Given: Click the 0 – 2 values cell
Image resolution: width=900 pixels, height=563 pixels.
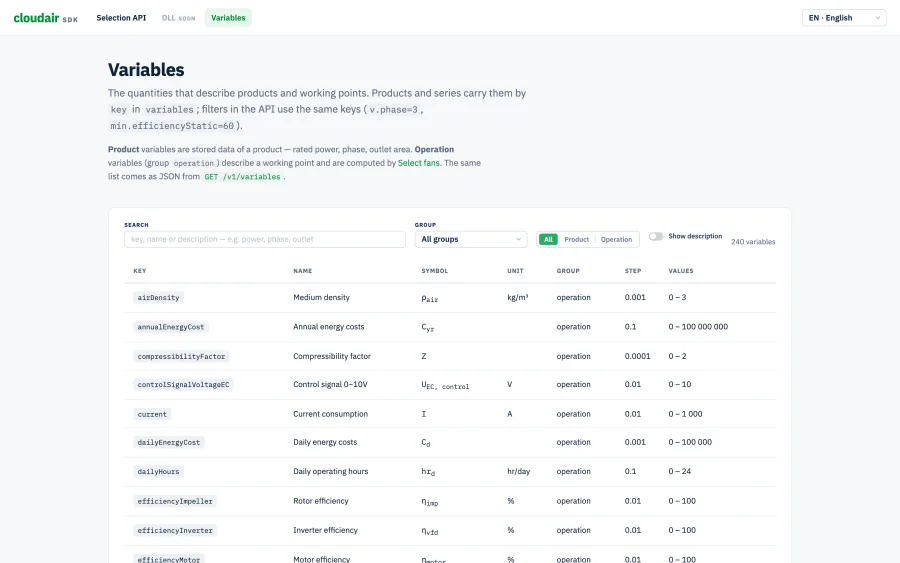Looking at the screenshot, I should click(x=677, y=356).
